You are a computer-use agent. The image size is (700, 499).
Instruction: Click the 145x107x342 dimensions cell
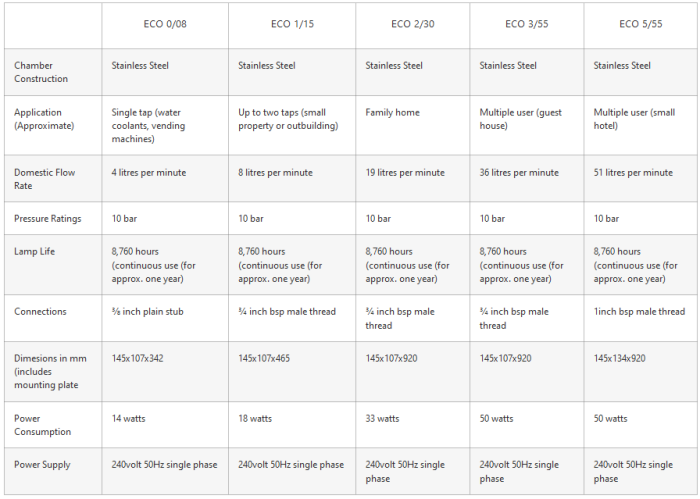[137, 358]
